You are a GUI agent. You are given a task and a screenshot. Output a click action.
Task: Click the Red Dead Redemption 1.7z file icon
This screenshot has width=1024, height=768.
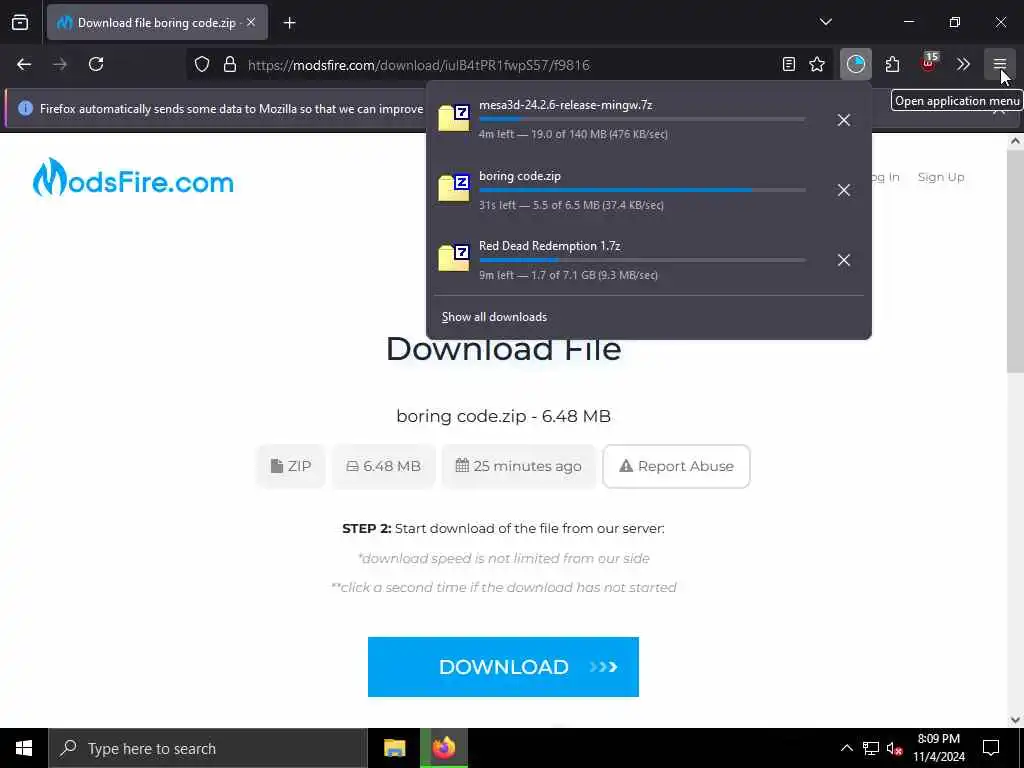point(454,258)
